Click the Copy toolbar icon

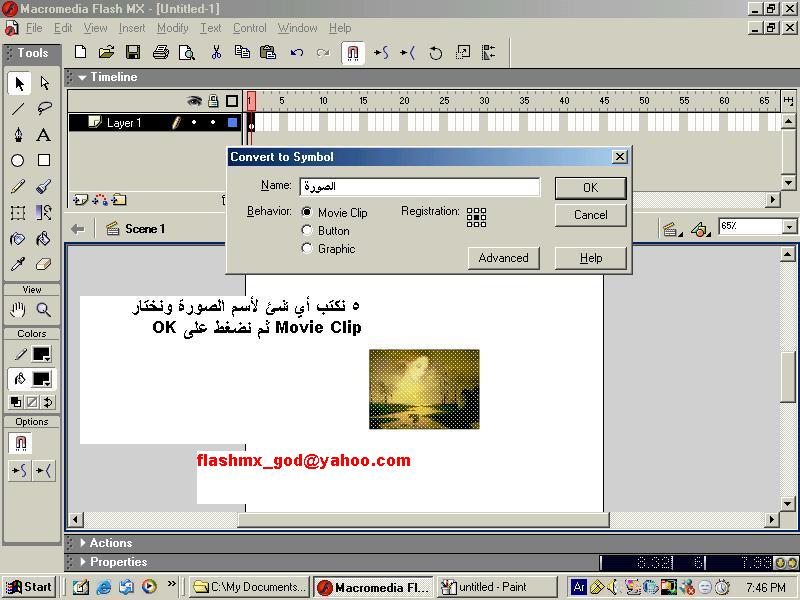click(x=242, y=52)
